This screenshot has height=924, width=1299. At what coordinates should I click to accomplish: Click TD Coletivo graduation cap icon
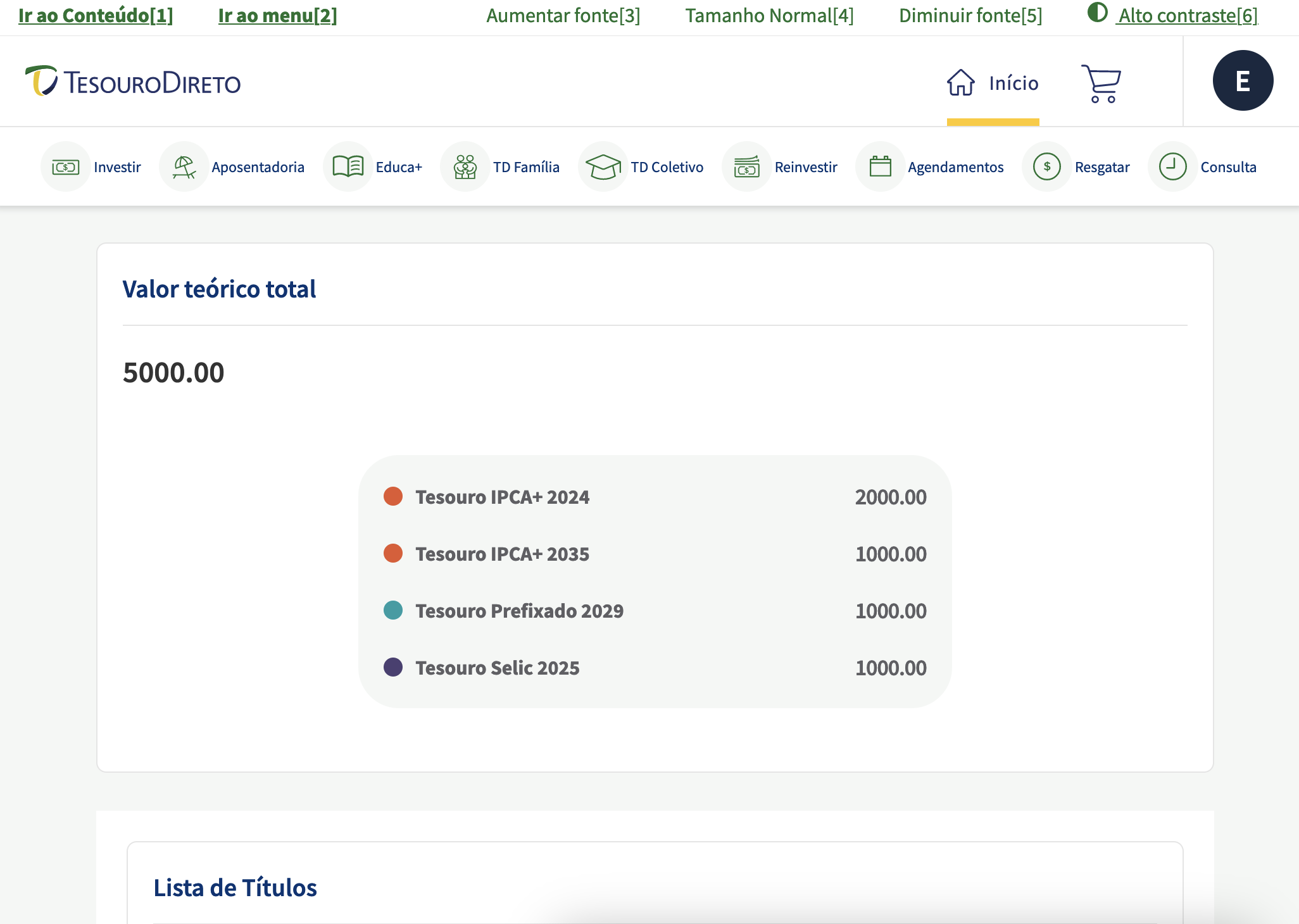point(603,167)
